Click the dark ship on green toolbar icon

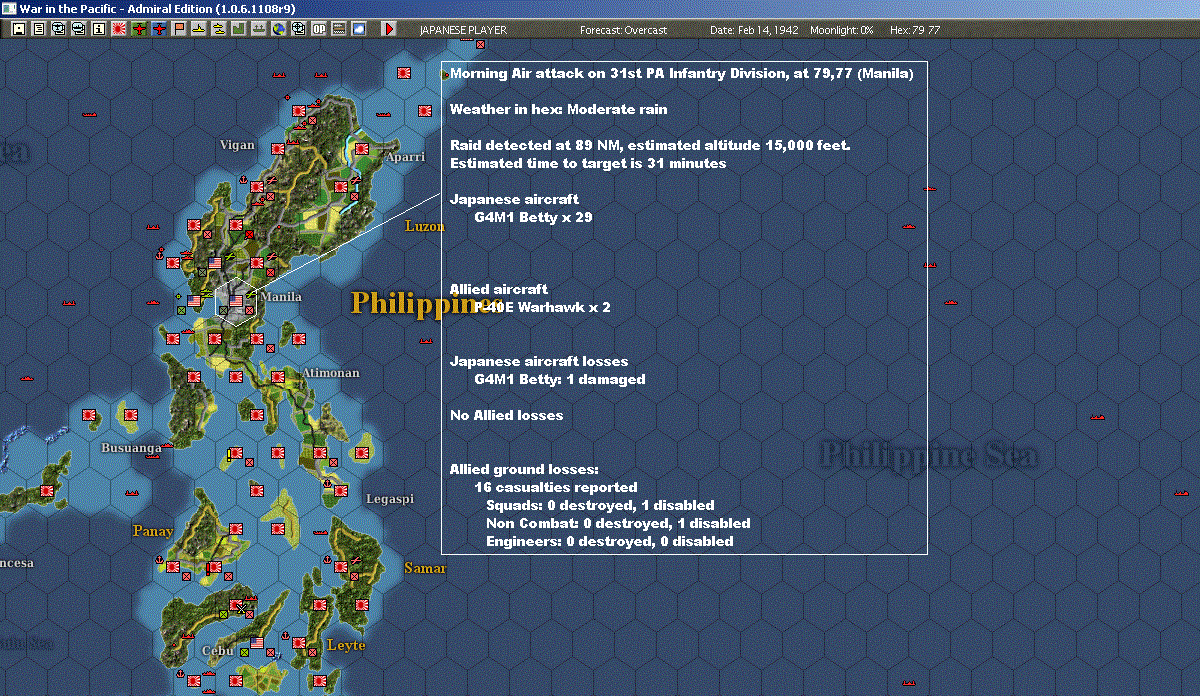tap(259, 29)
